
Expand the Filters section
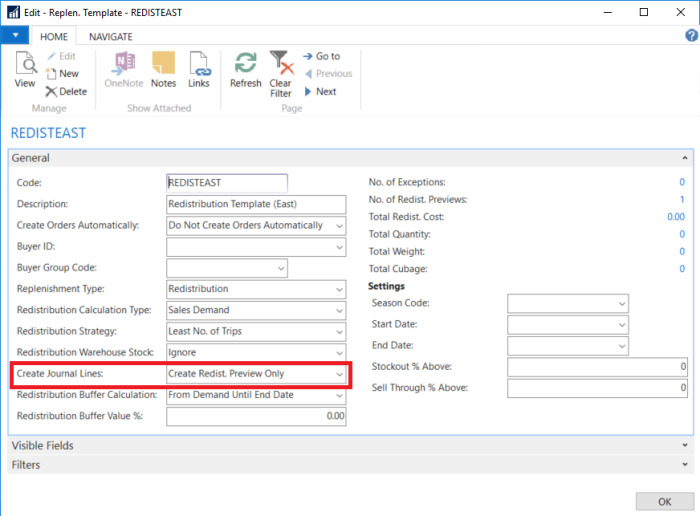pyautogui.click(x=684, y=465)
